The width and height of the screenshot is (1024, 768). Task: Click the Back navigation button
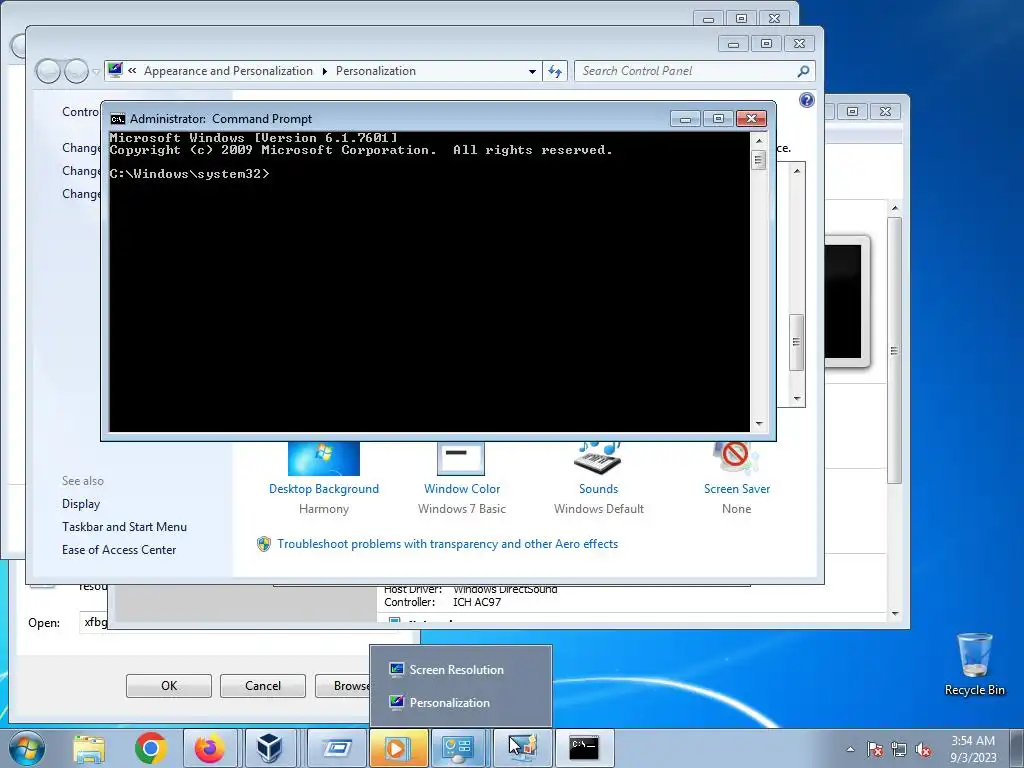coord(48,71)
